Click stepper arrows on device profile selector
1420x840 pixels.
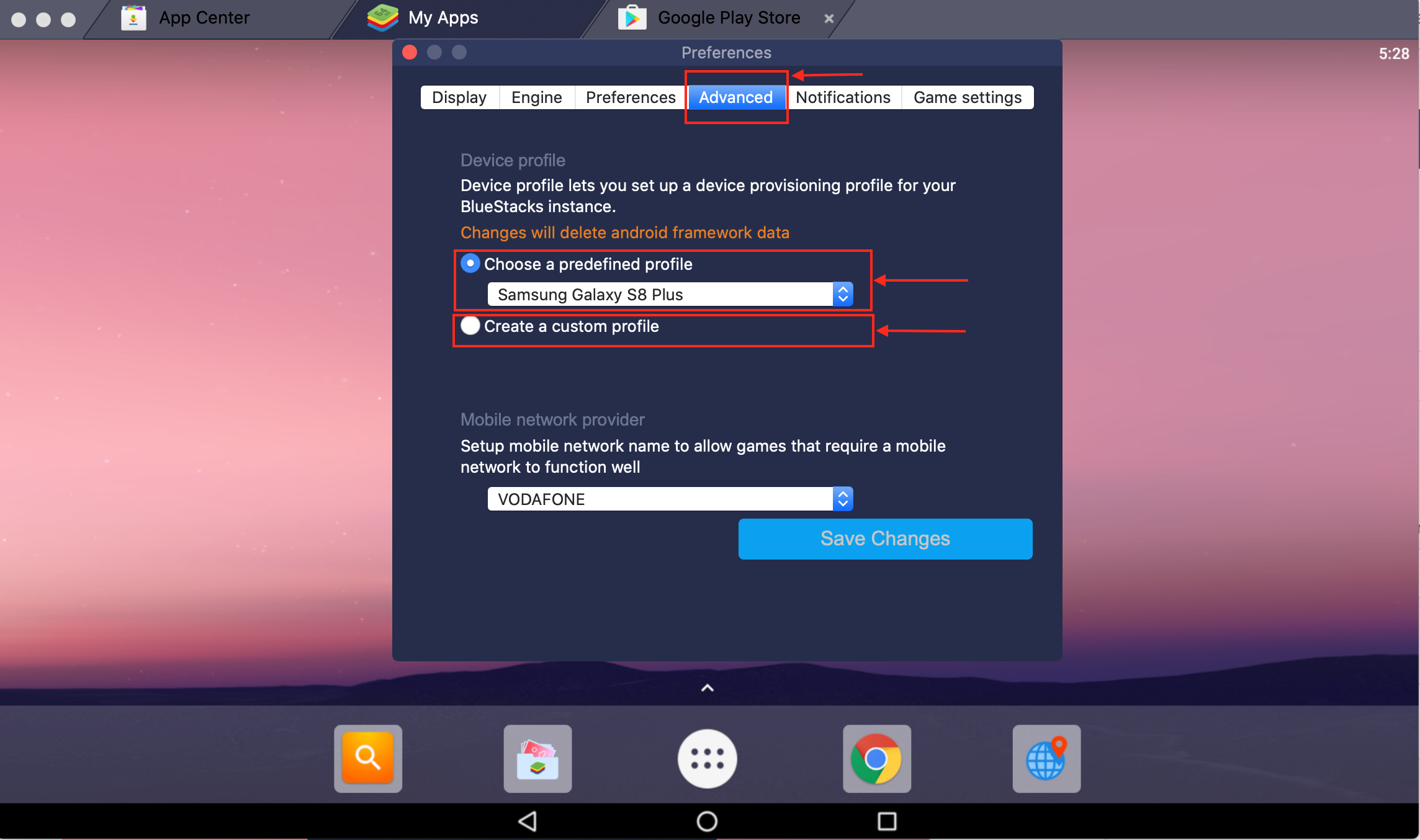843,294
